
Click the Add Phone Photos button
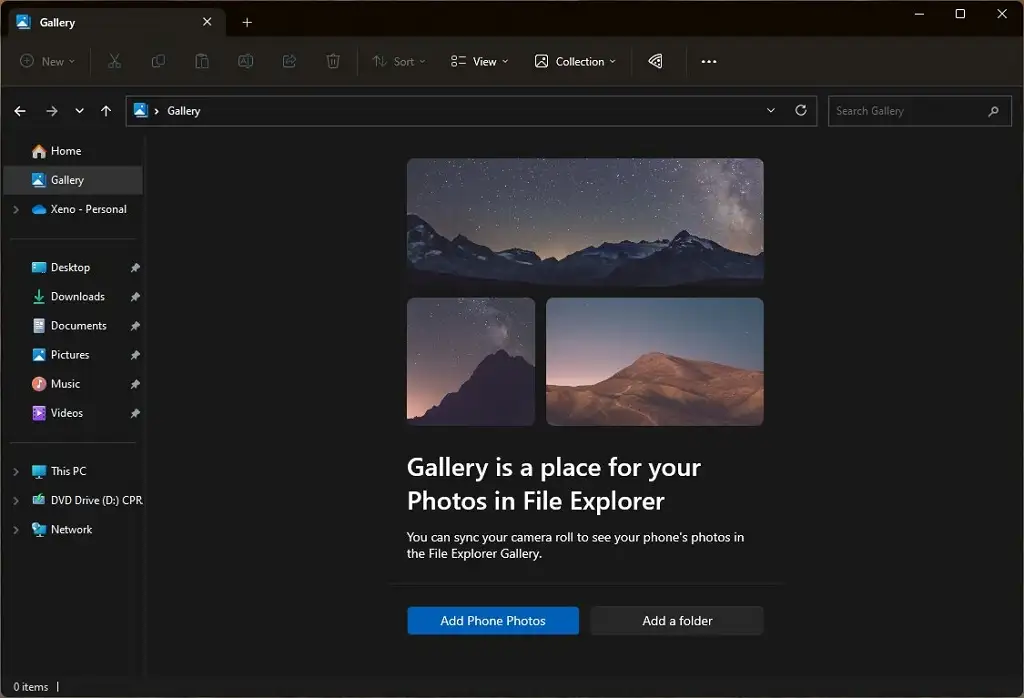492,620
